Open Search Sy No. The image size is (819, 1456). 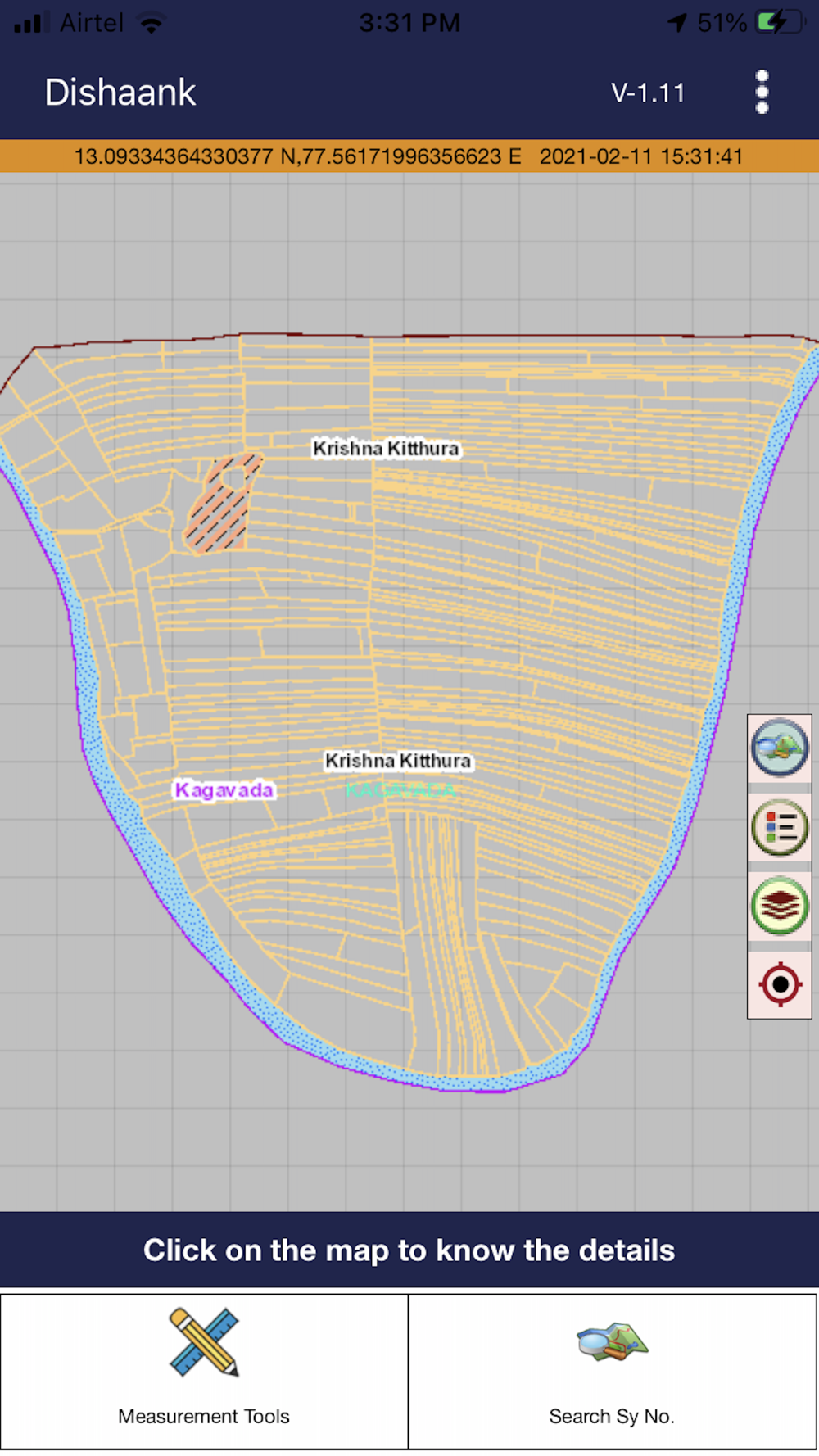click(612, 1371)
